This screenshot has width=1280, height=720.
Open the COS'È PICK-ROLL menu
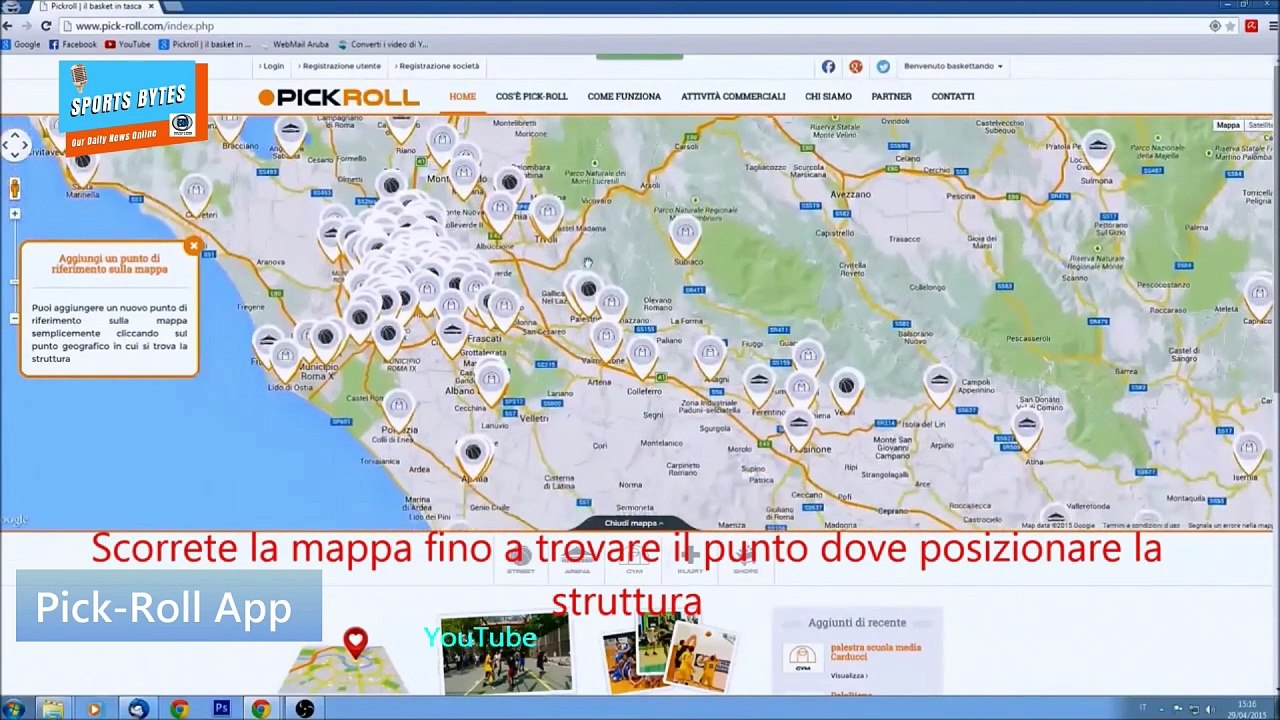click(x=531, y=97)
